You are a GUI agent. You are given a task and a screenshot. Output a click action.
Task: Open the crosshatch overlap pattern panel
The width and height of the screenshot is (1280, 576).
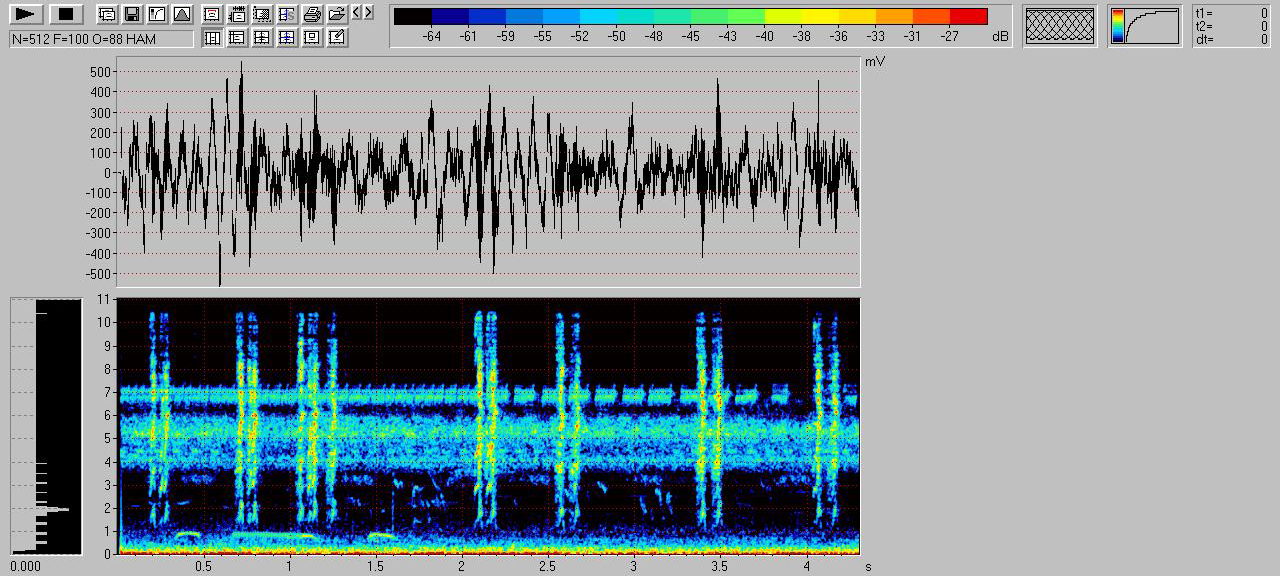click(1060, 26)
